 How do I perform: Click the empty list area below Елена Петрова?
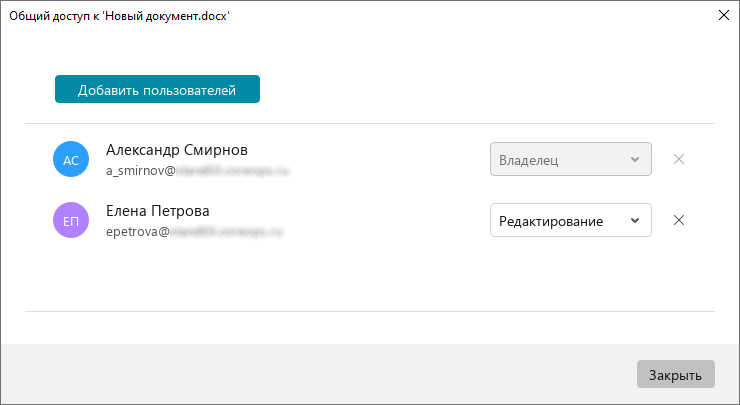pos(370,276)
